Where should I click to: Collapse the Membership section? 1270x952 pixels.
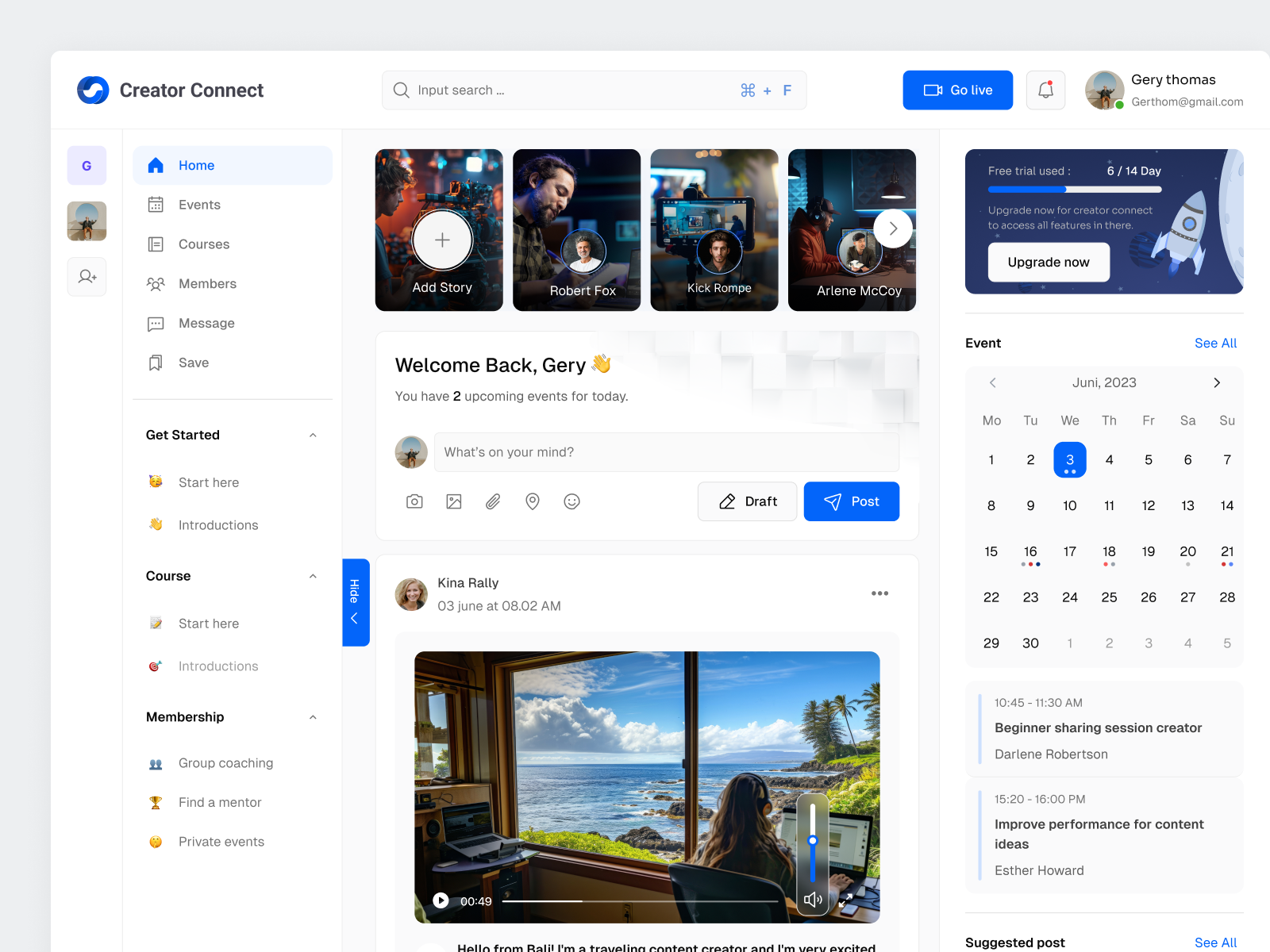[313, 717]
